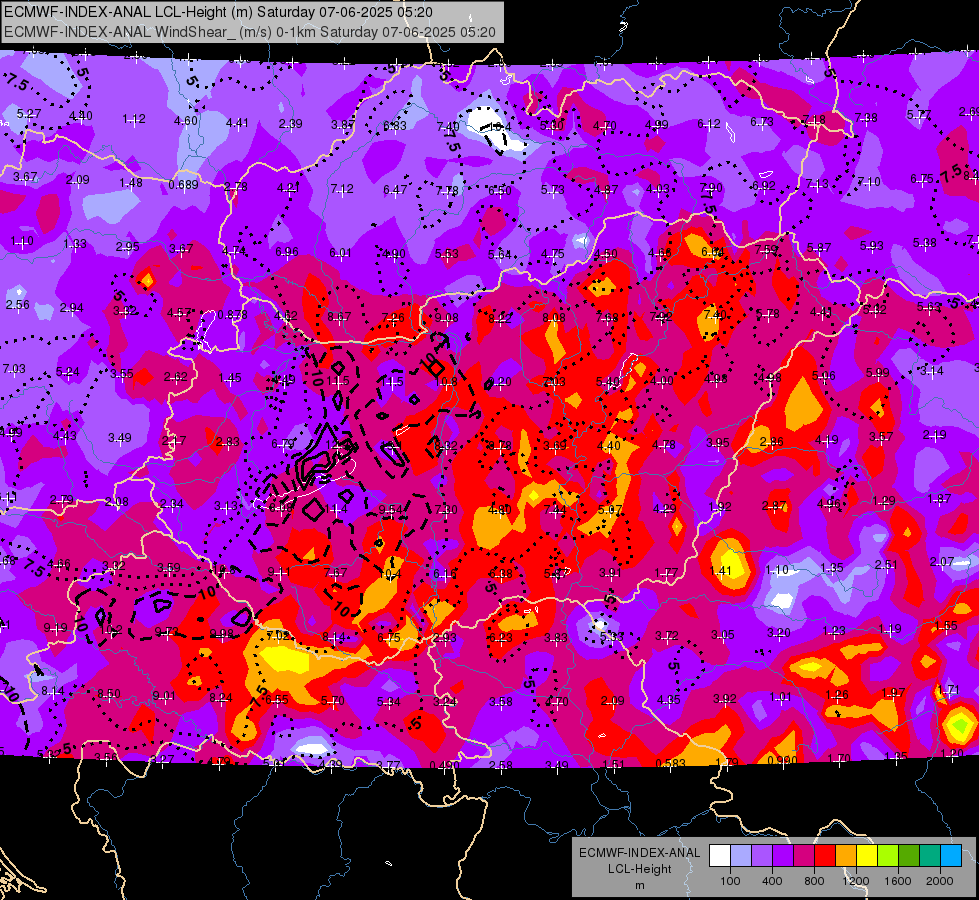The width and height of the screenshot is (979, 900).
Task: Click the red legend swatch
Action: pos(825,856)
